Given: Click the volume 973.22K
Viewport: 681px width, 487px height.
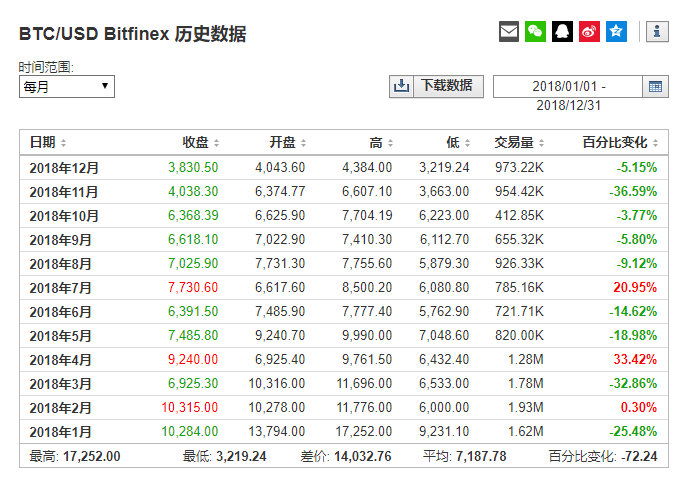Looking at the screenshot, I should pyautogui.click(x=519, y=167).
